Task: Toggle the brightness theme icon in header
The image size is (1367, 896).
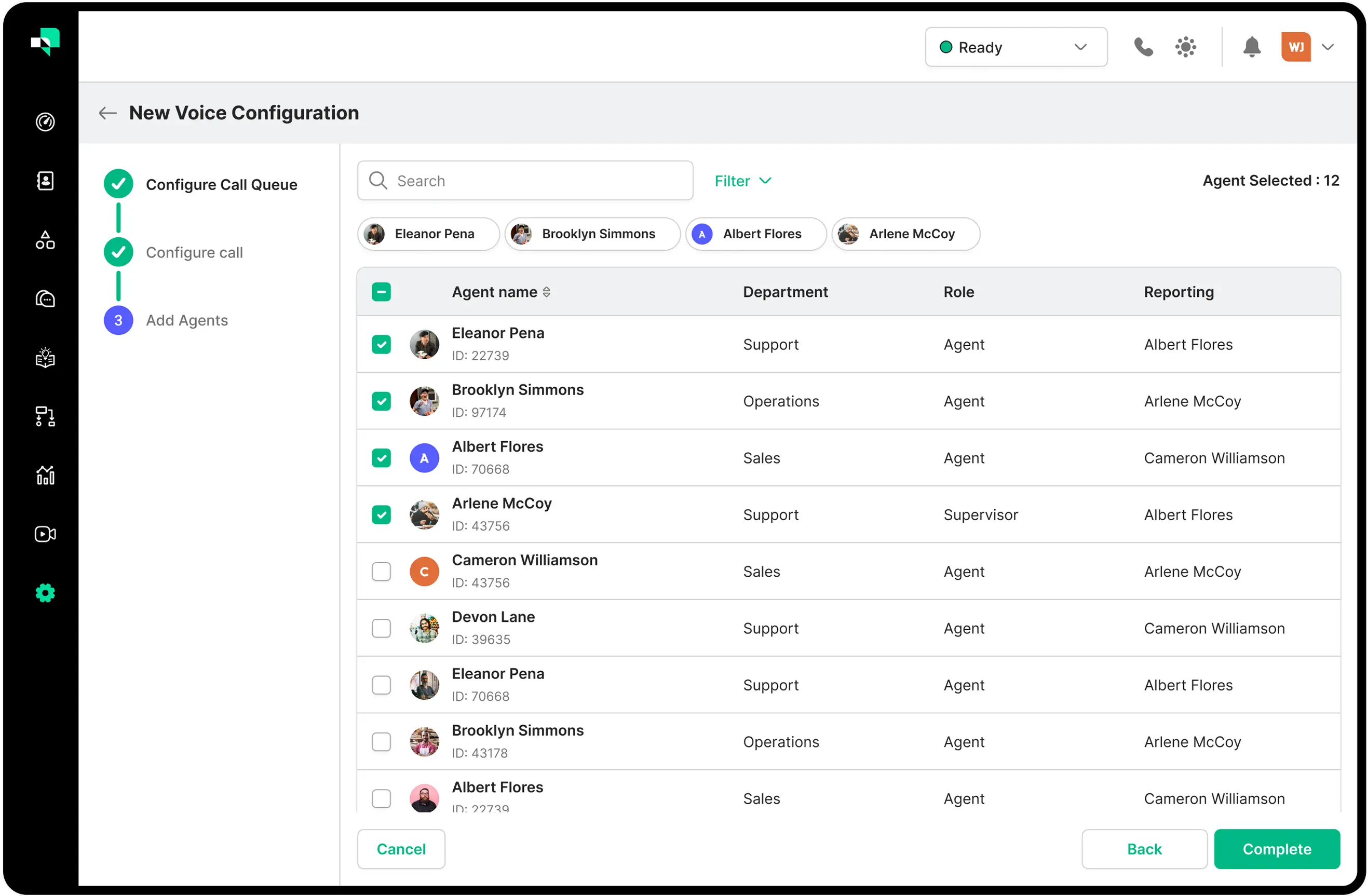Action: [1185, 47]
